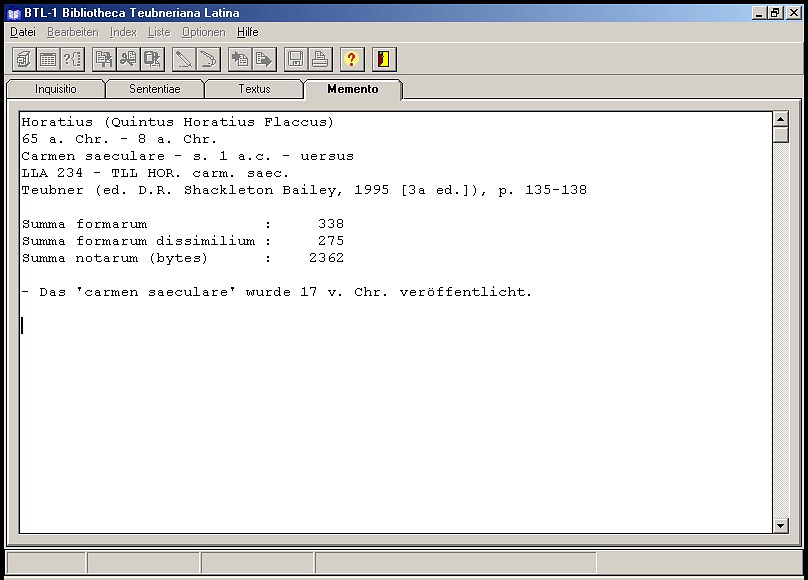Click the file cabinet toolbar icon
Image resolution: width=808 pixels, height=580 pixels.
tap(24, 59)
